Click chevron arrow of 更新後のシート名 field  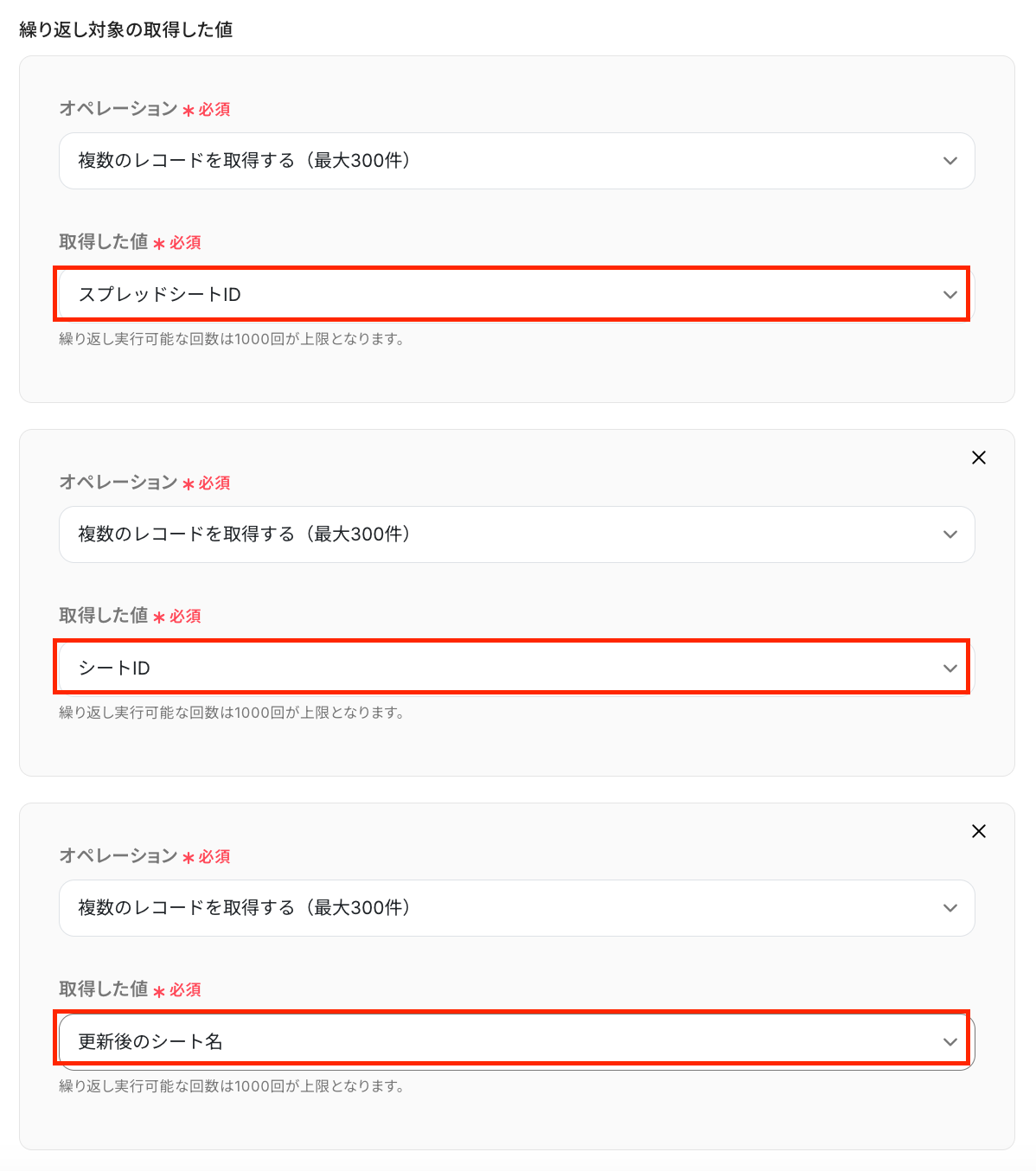click(x=950, y=1042)
